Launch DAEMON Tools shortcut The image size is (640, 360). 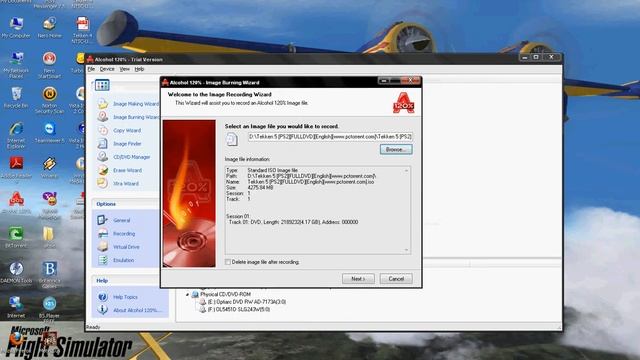tap(16, 273)
